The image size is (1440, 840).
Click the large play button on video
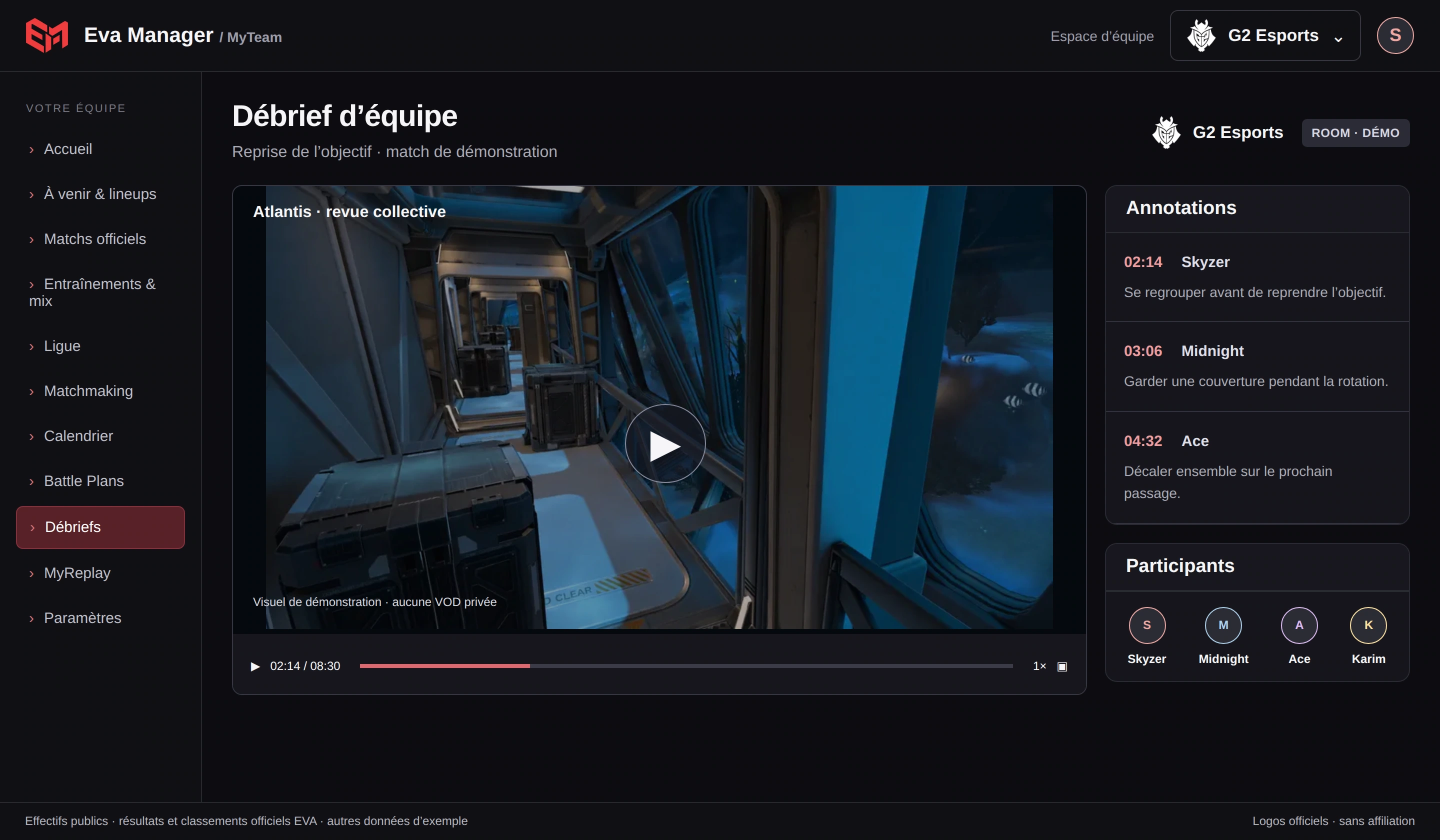click(x=664, y=444)
